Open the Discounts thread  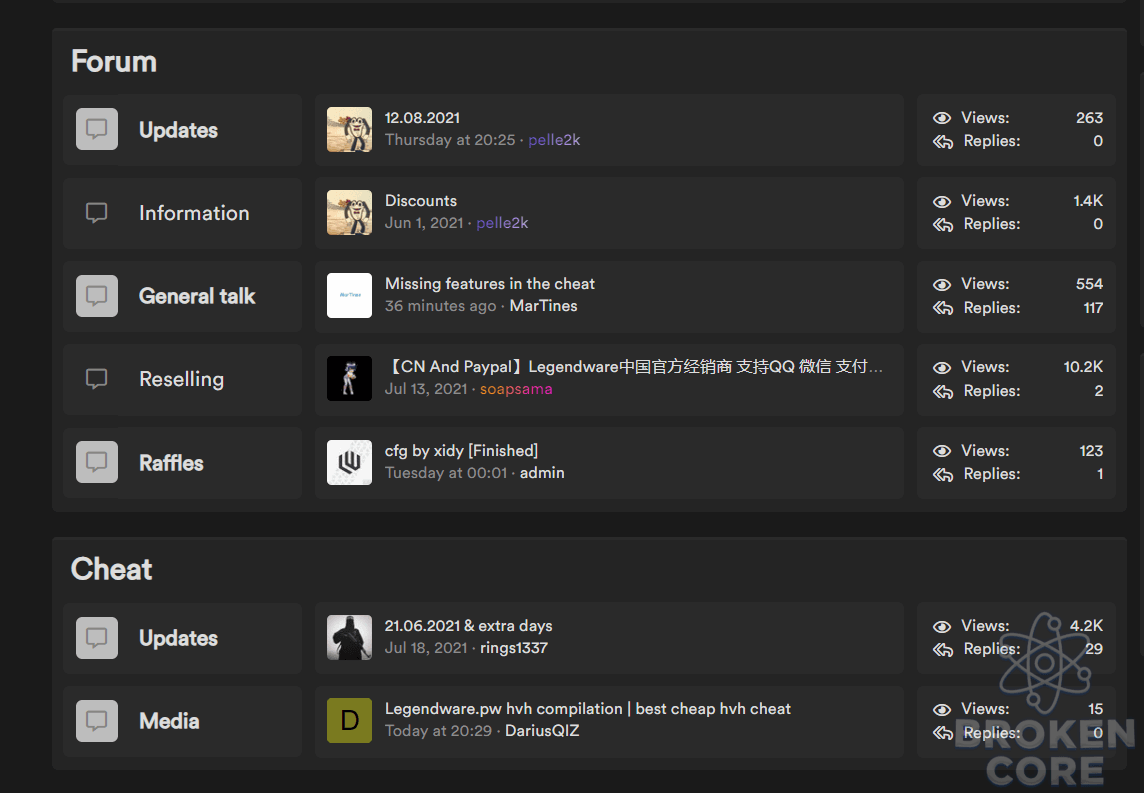[x=421, y=201]
